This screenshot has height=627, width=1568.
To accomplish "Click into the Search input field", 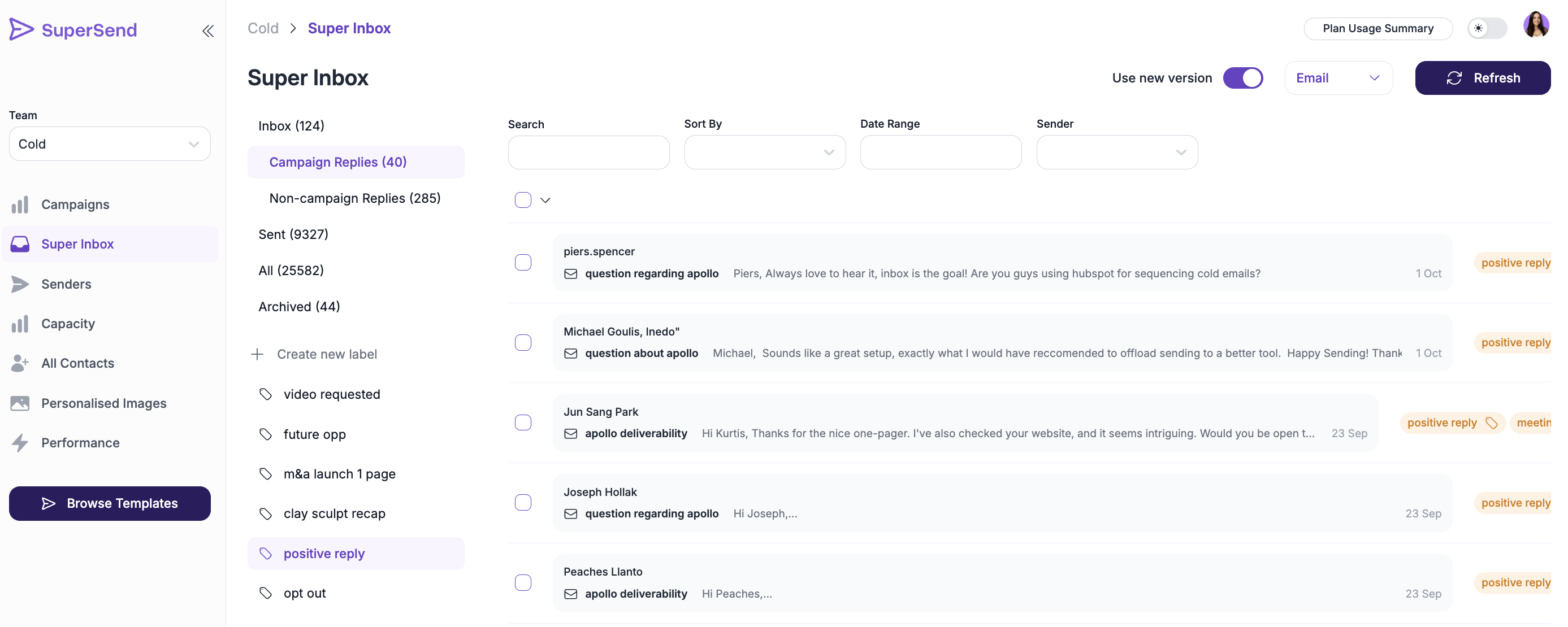I will coord(588,152).
